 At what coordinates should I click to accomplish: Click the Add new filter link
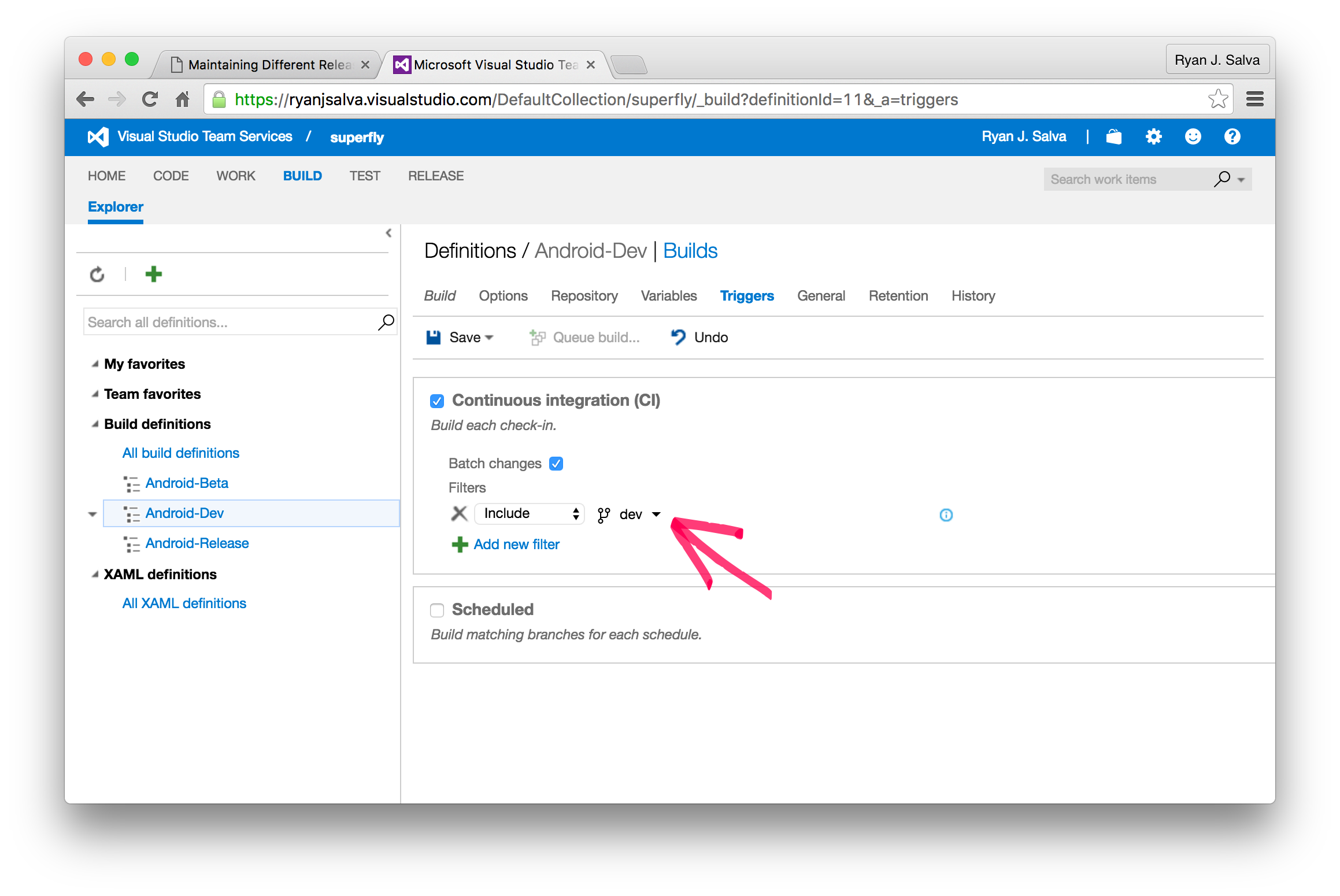point(516,544)
